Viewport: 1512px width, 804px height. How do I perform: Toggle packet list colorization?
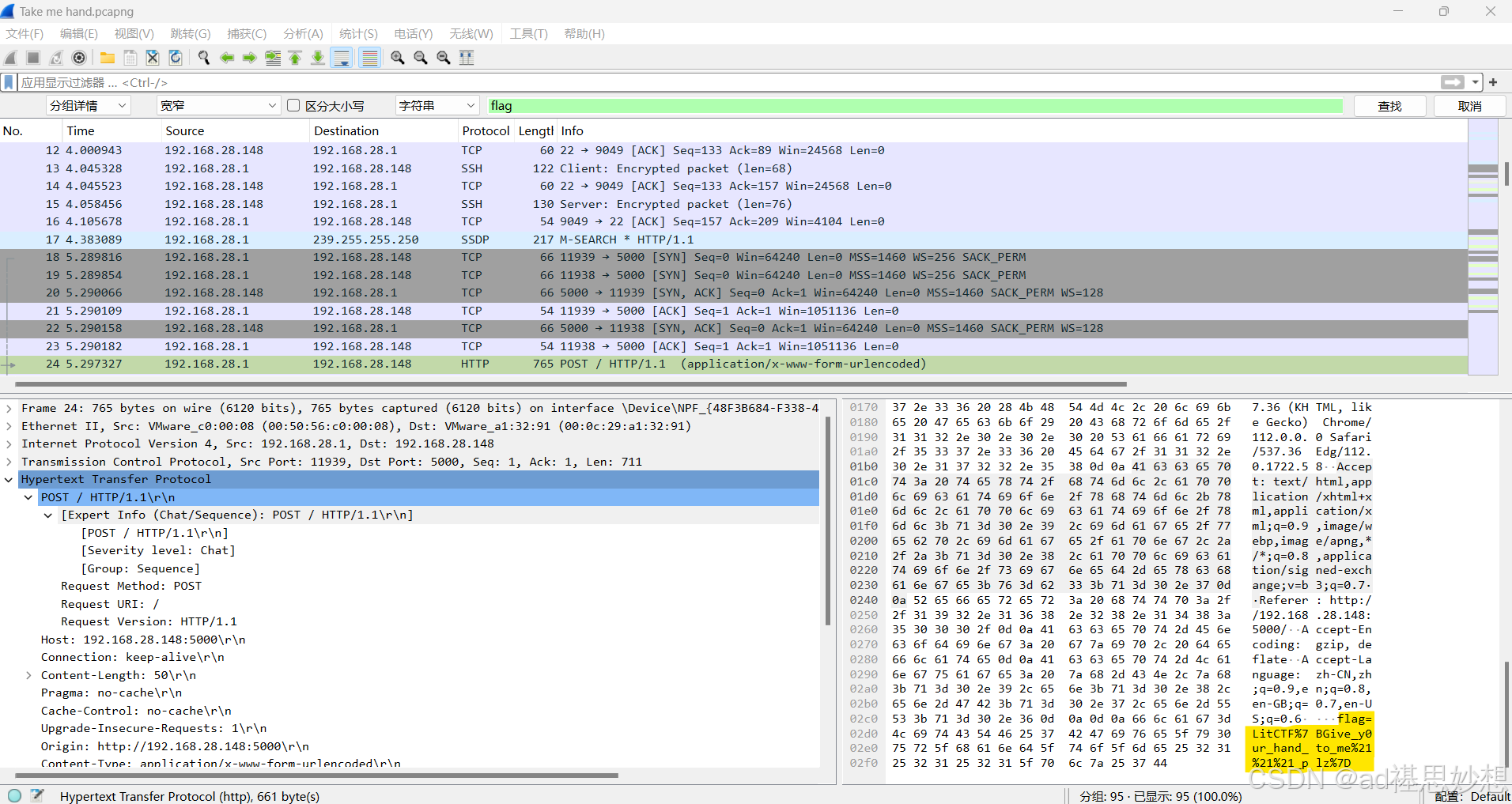pyautogui.click(x=369, y=57)
